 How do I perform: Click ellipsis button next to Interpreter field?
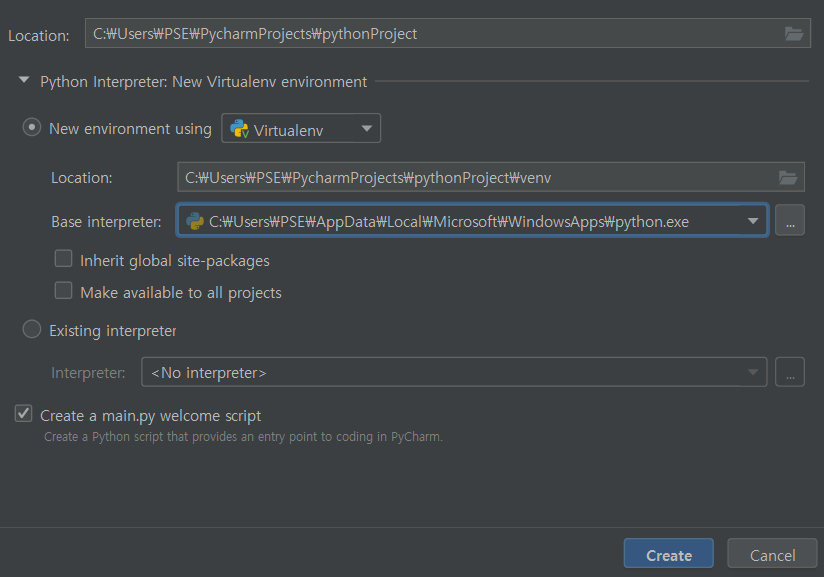tap(790, 372)
